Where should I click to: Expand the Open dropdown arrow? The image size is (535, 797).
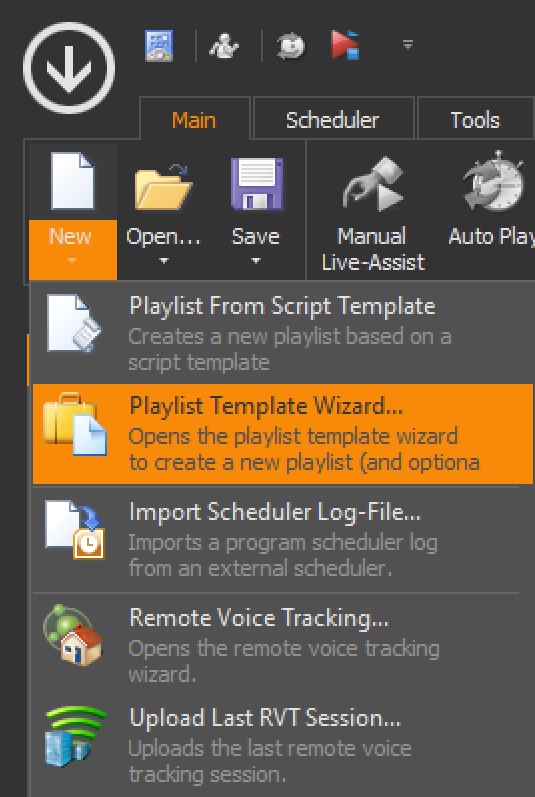pos(163,261)
